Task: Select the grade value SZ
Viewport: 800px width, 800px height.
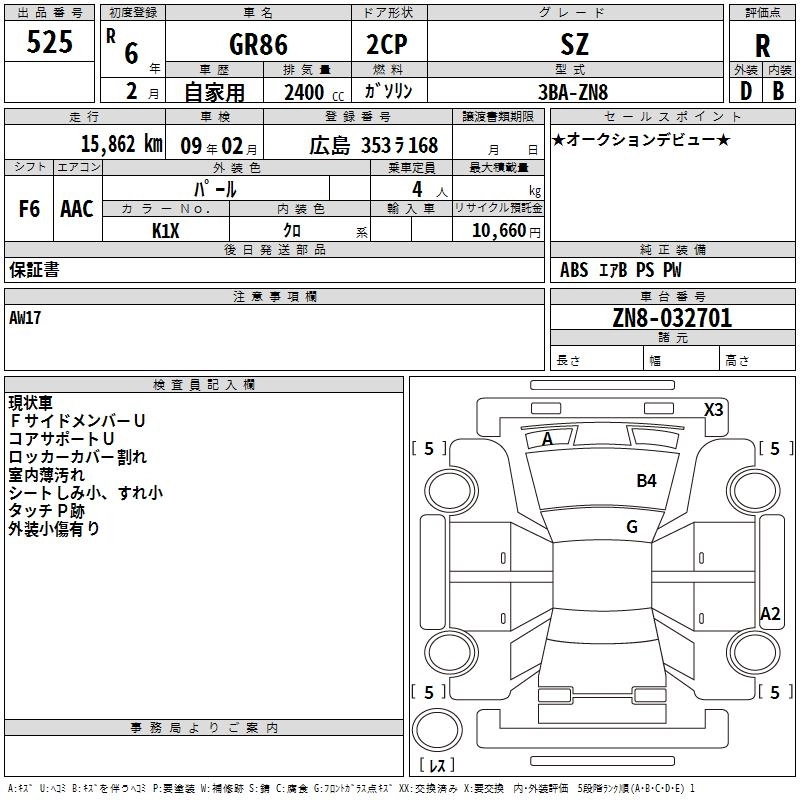Action: click(574, 44)
